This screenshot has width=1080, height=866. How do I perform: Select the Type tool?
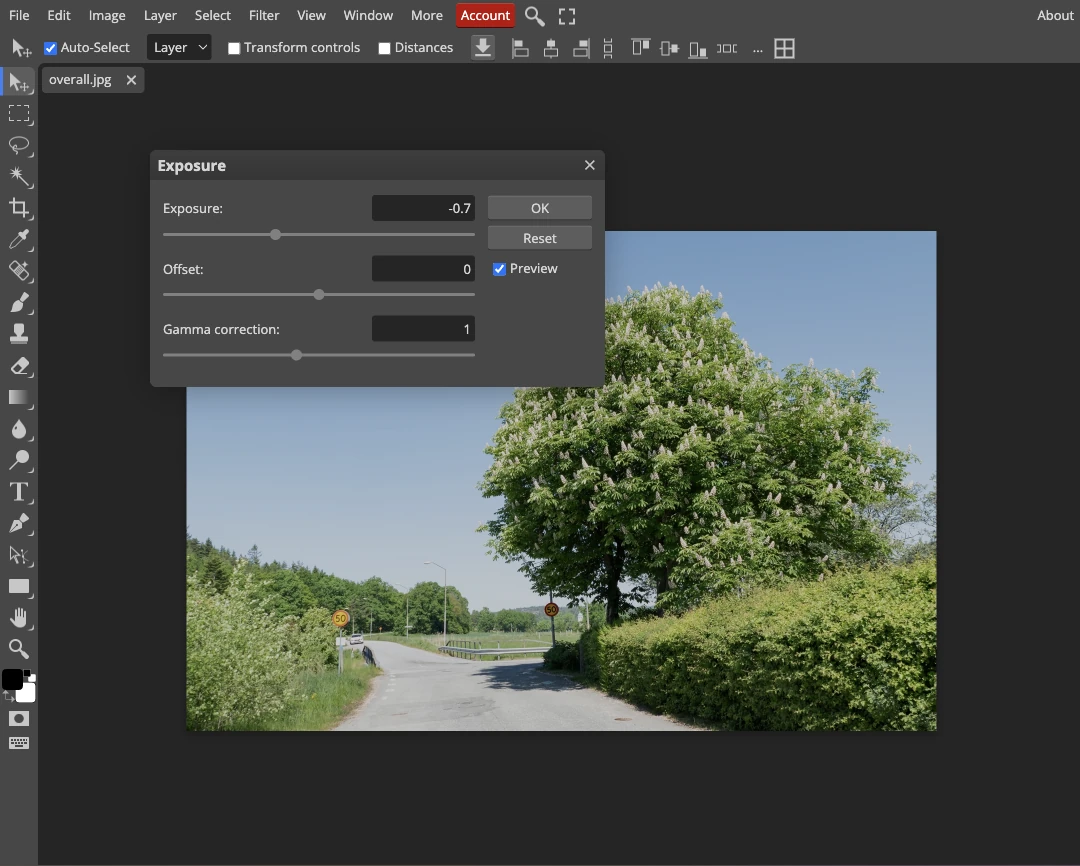point(19,492)
